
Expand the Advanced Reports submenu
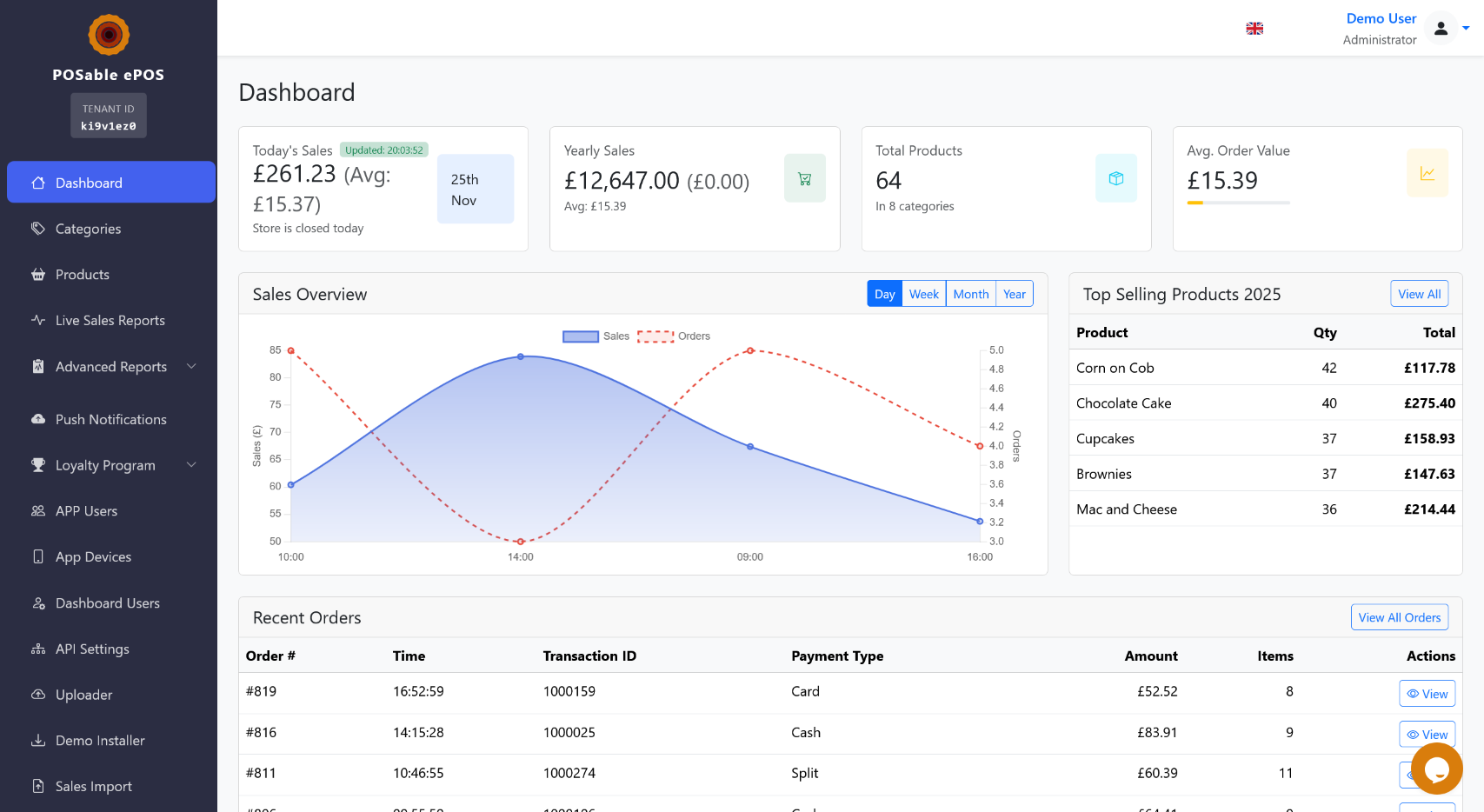111,367
